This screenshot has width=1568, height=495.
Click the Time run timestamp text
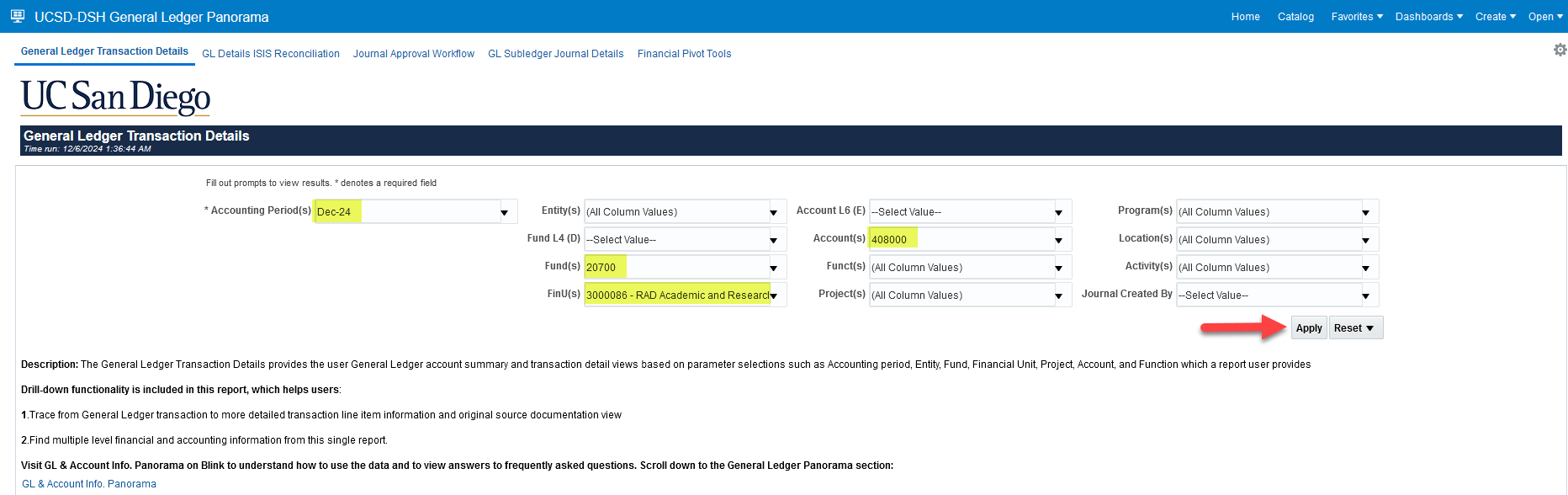point(87,149)
